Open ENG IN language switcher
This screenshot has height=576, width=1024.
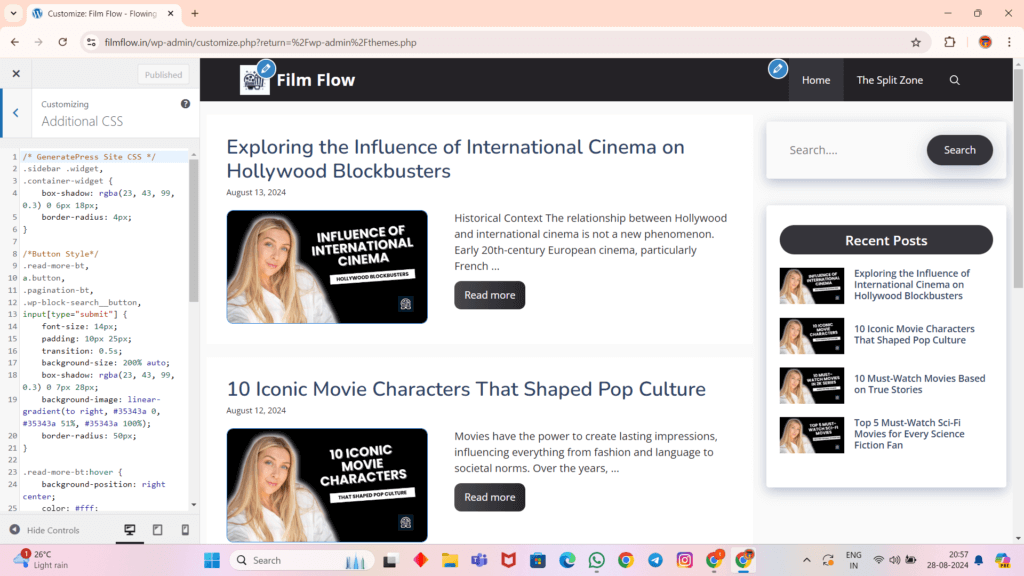pos(853,560)
